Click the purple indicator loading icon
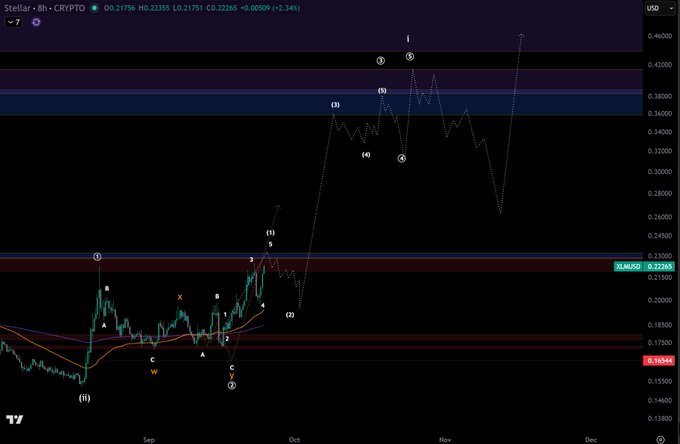The width and height of the screenshot is (680, 444). click(x=36, y=22)
